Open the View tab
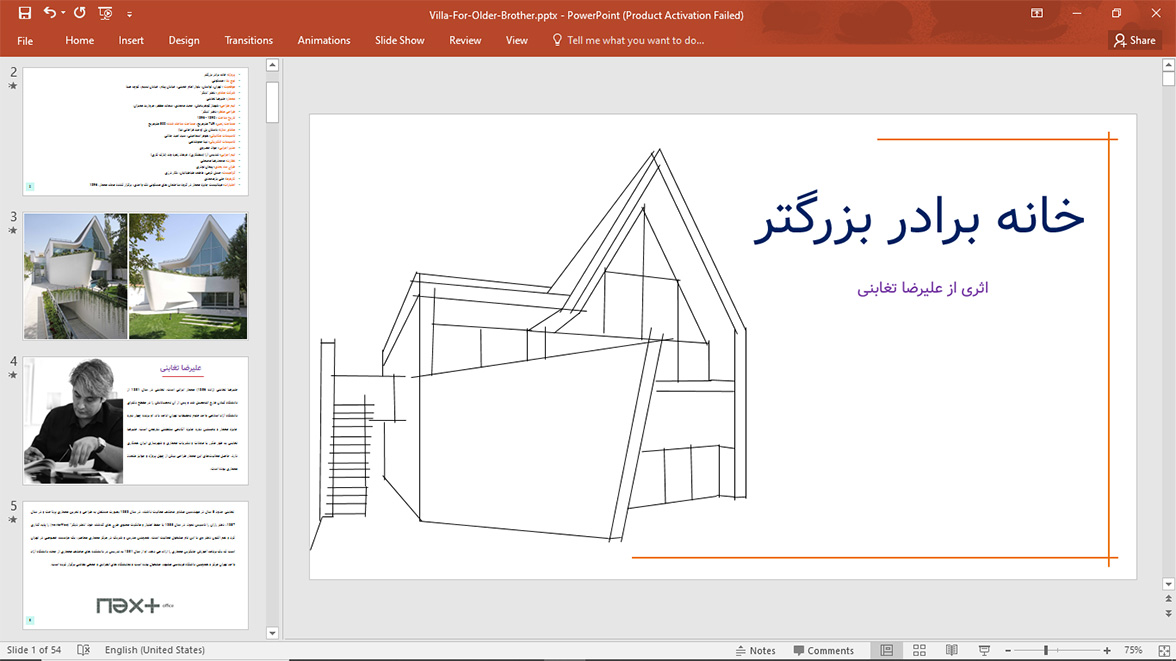The height and width of the screenshot is (661, 1176). coord(516,41)
